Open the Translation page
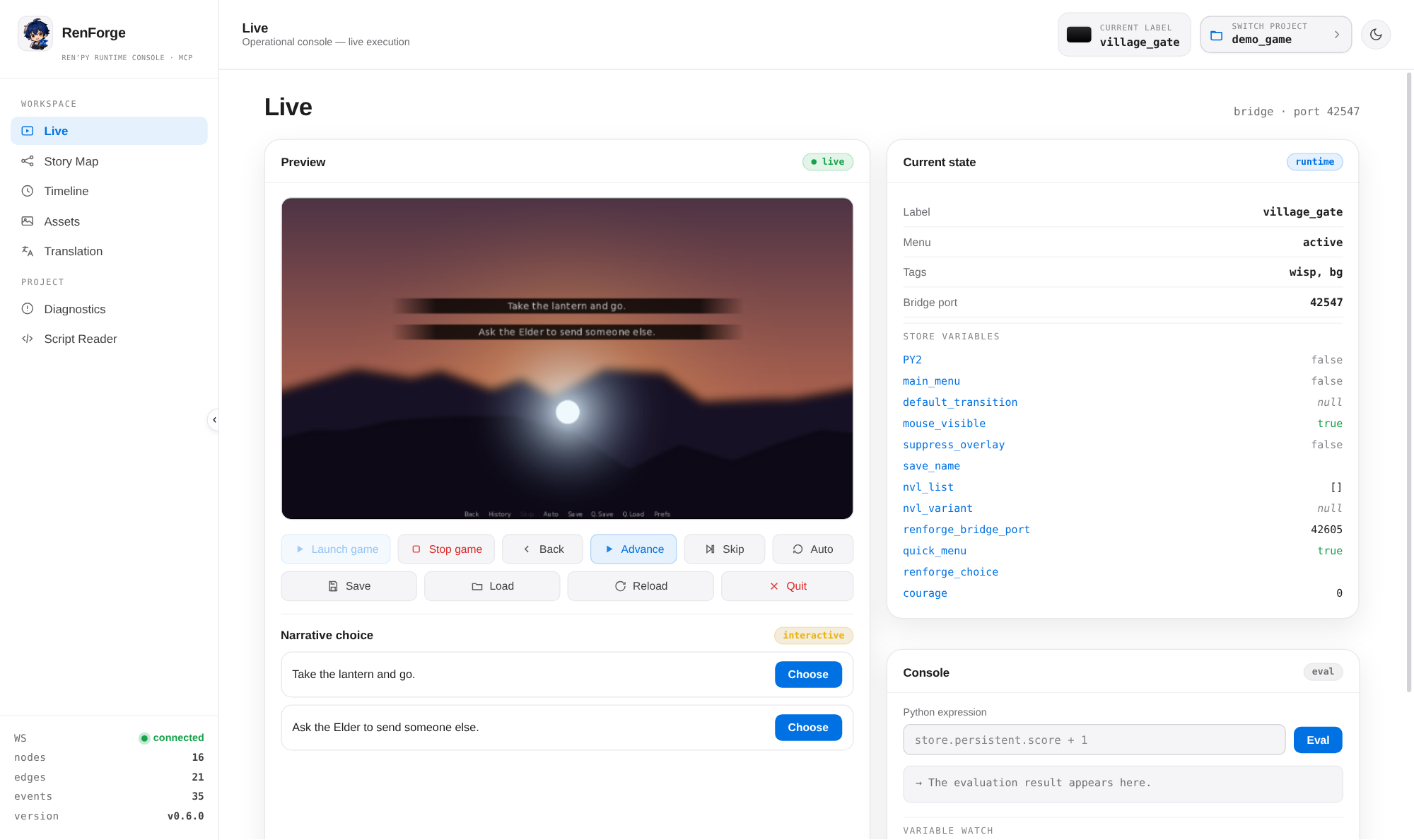1414x840 pixels. pos(109,251)
